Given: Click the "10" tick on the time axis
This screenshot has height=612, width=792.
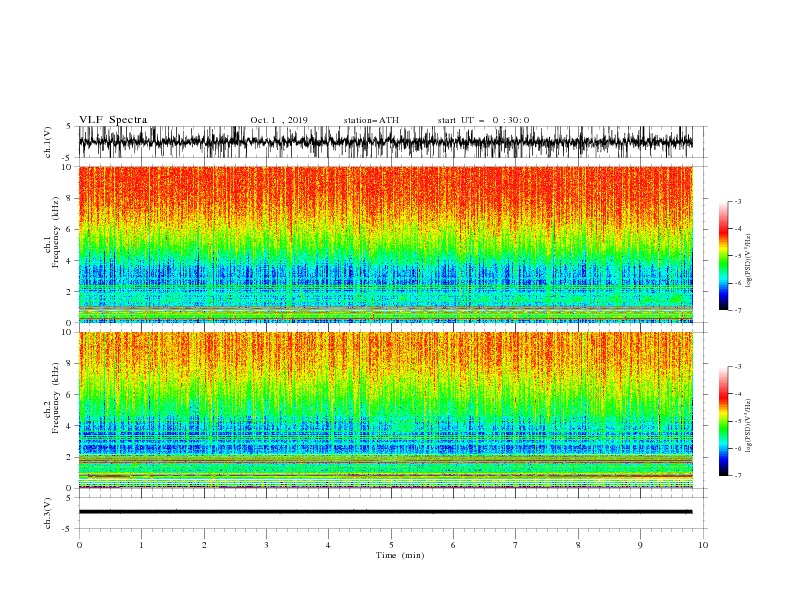Looking at the screenshot, I should pyautogui.click(x=703, y=545).
